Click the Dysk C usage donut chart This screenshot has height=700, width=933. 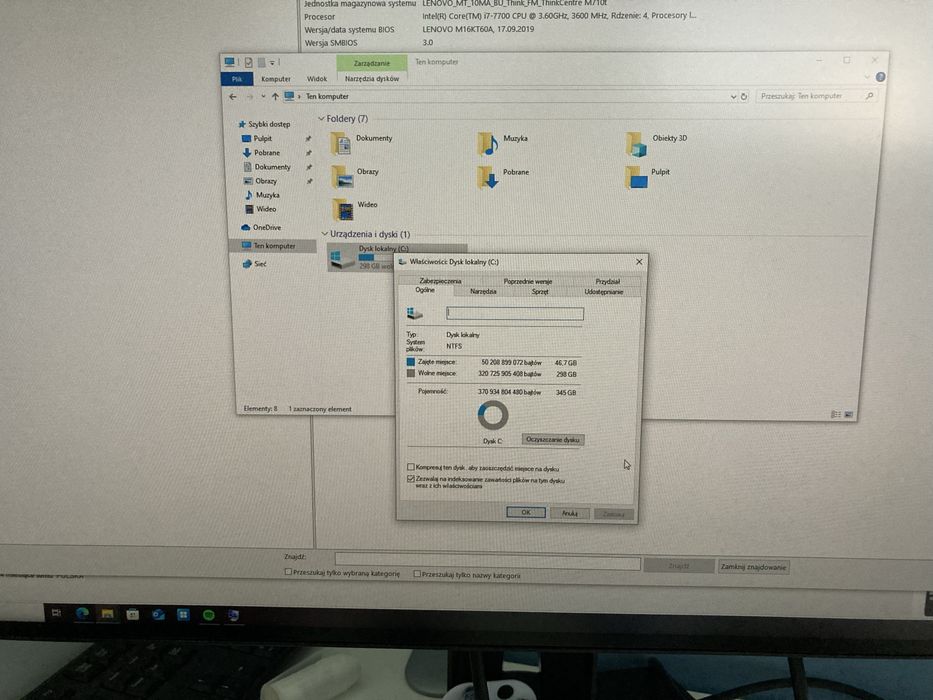493,415
